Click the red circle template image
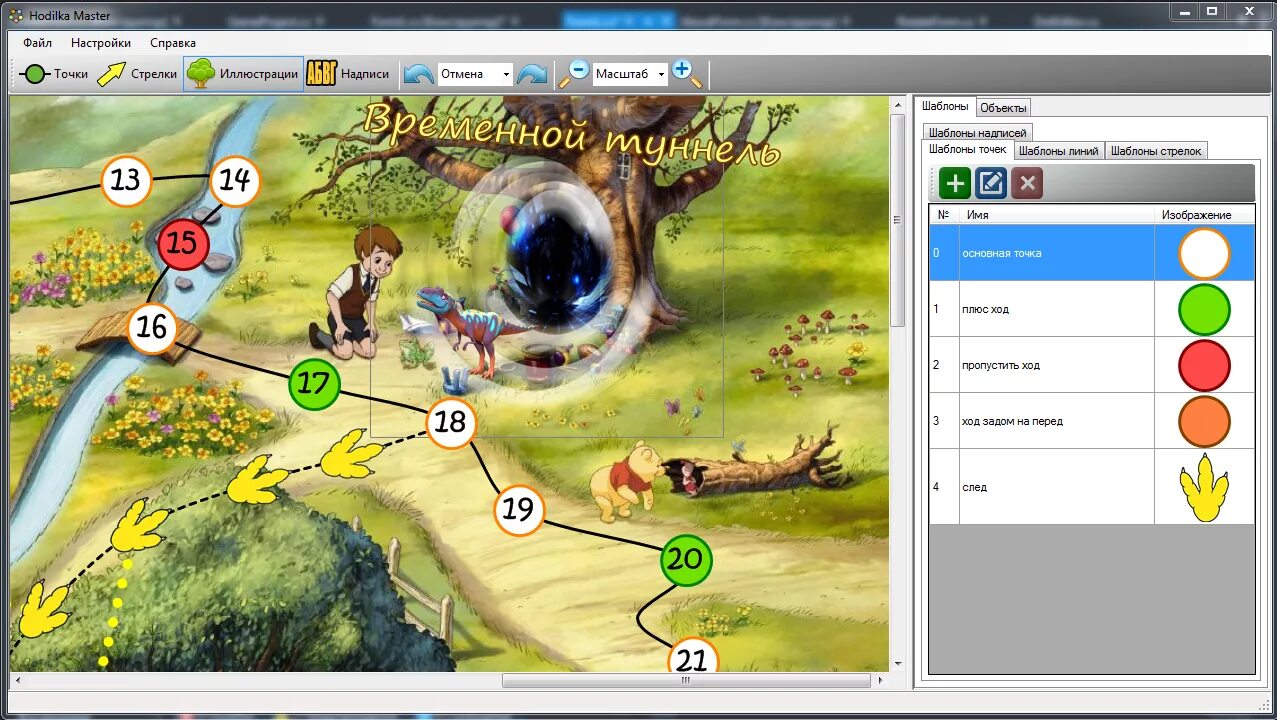The image size is (1277, 720). 1204,365
